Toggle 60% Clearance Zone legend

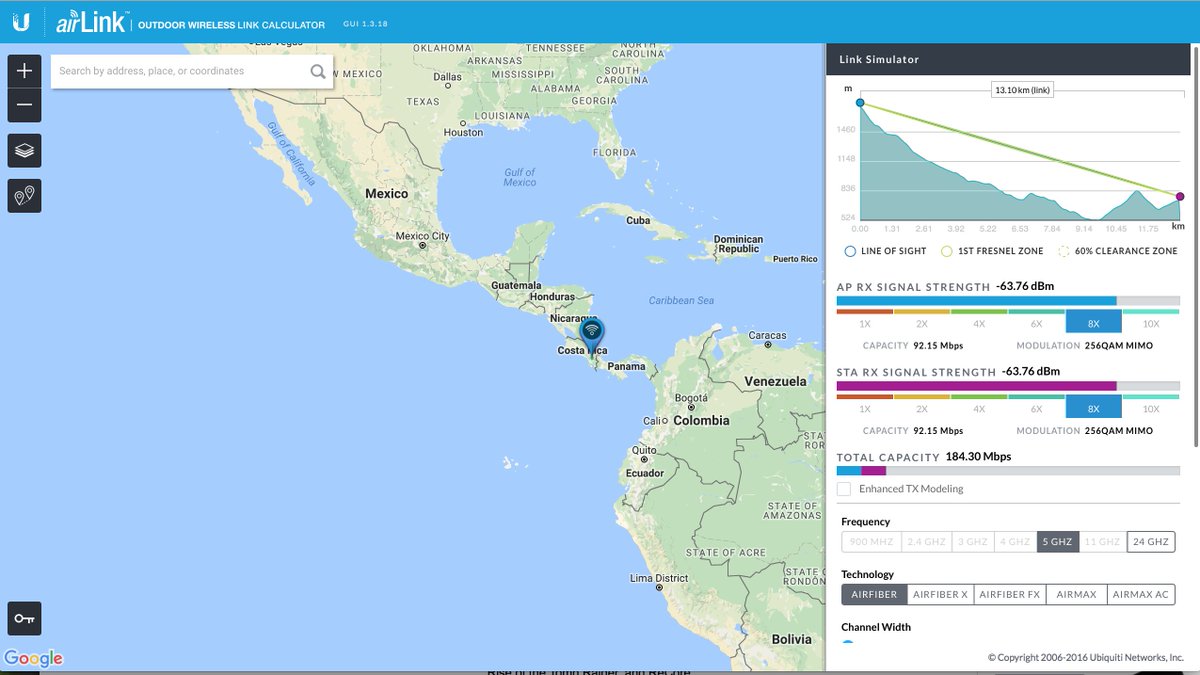tap(1064, 251)
